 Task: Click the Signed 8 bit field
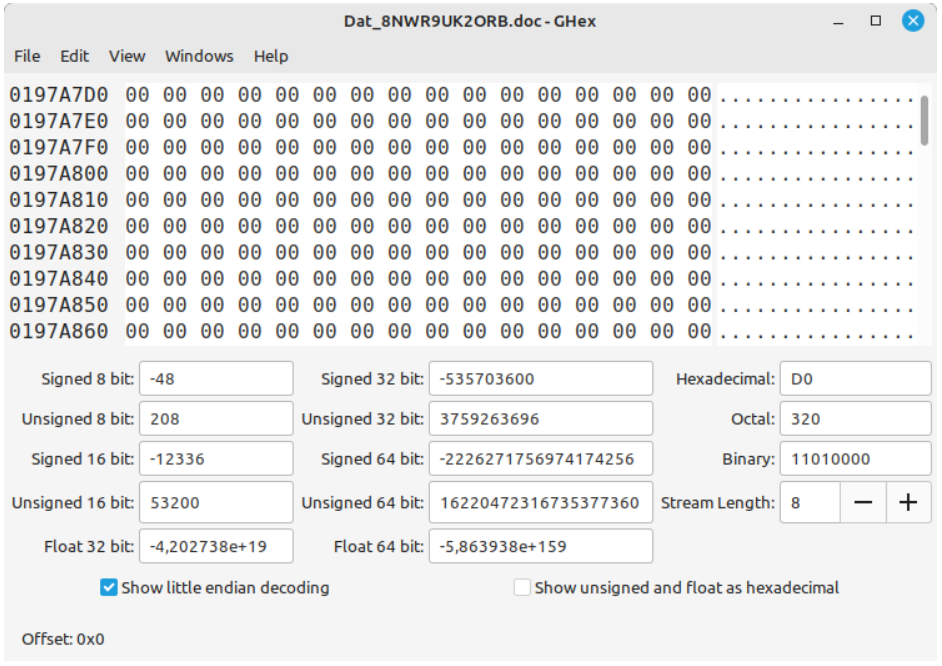click(216, 379)
